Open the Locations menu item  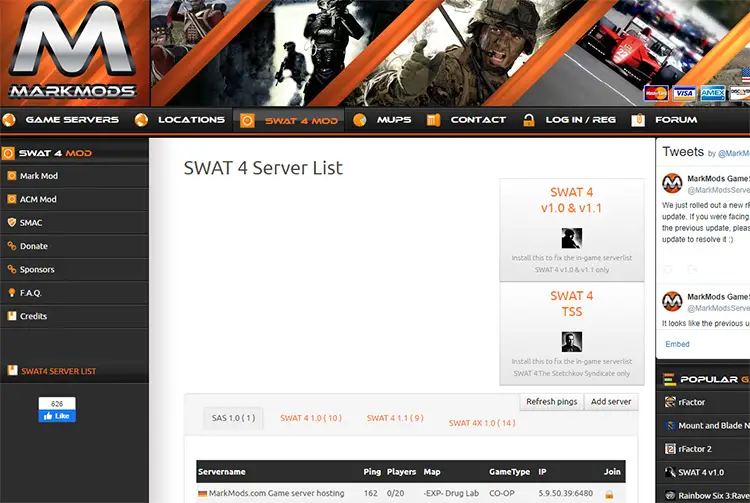(191, 120)
